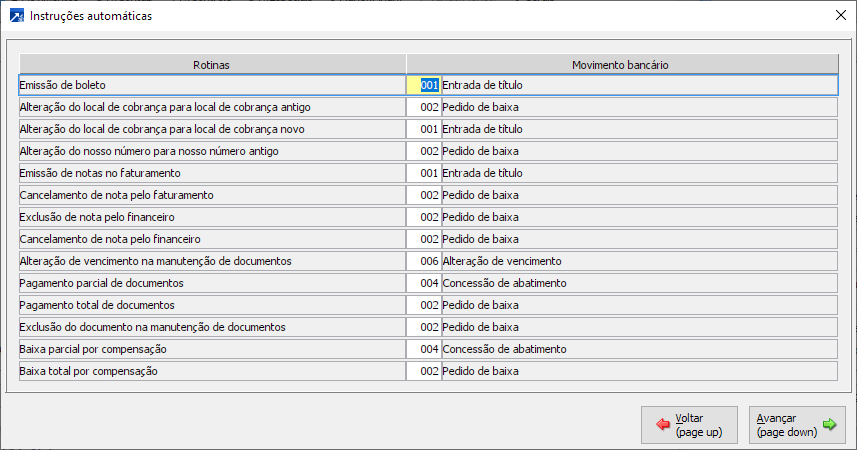Select the Exclusão de nota pelo financeiro row
Screen dimensions: 857x450
[x=211, y=217]
